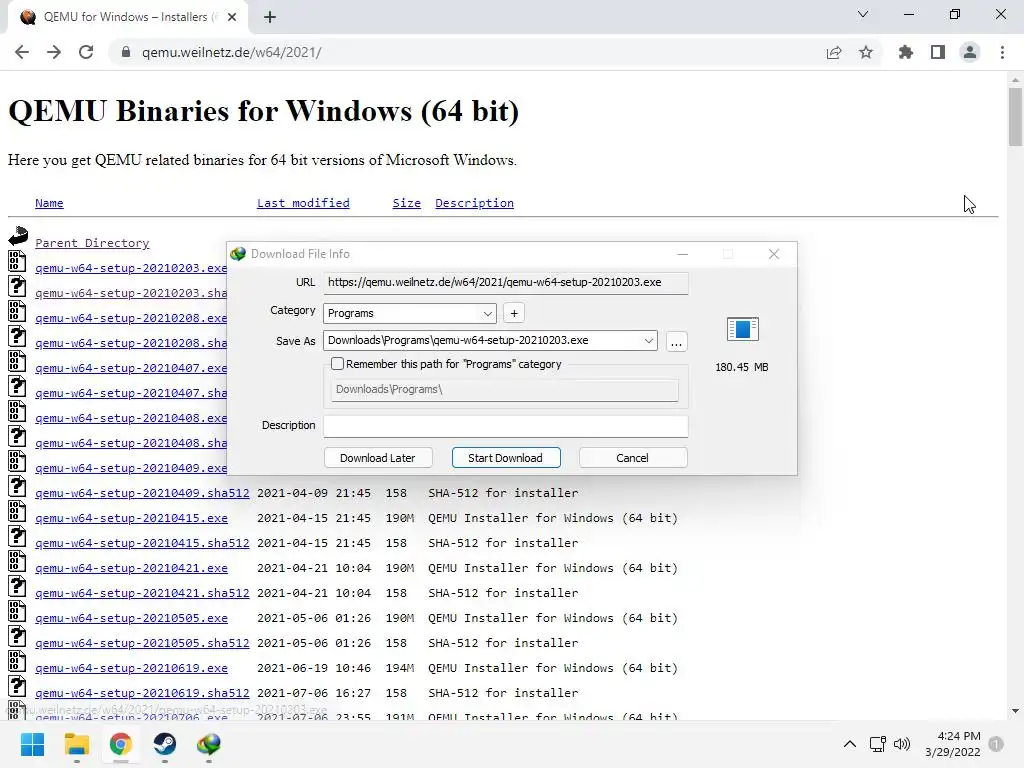The image size is (1024, 768).
Task: Click the browser forward arrow
Action: coord(54,52)
